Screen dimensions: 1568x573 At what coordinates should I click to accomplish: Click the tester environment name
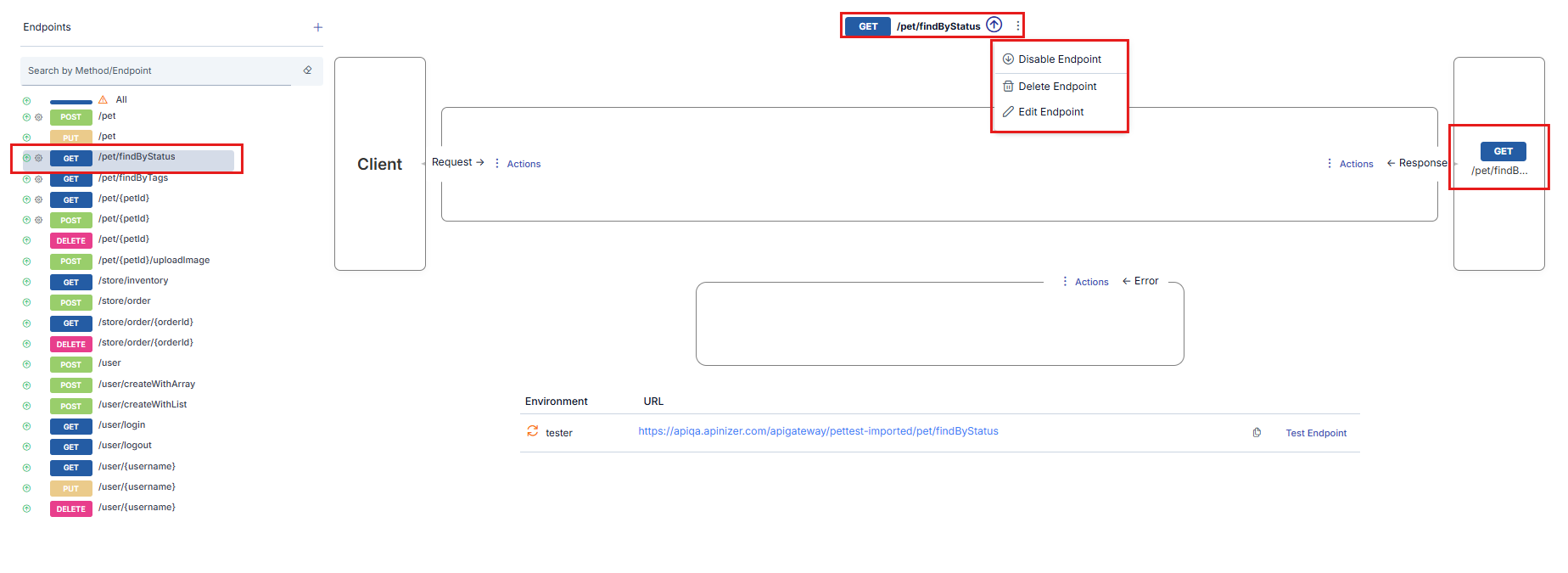pos(559,433)
